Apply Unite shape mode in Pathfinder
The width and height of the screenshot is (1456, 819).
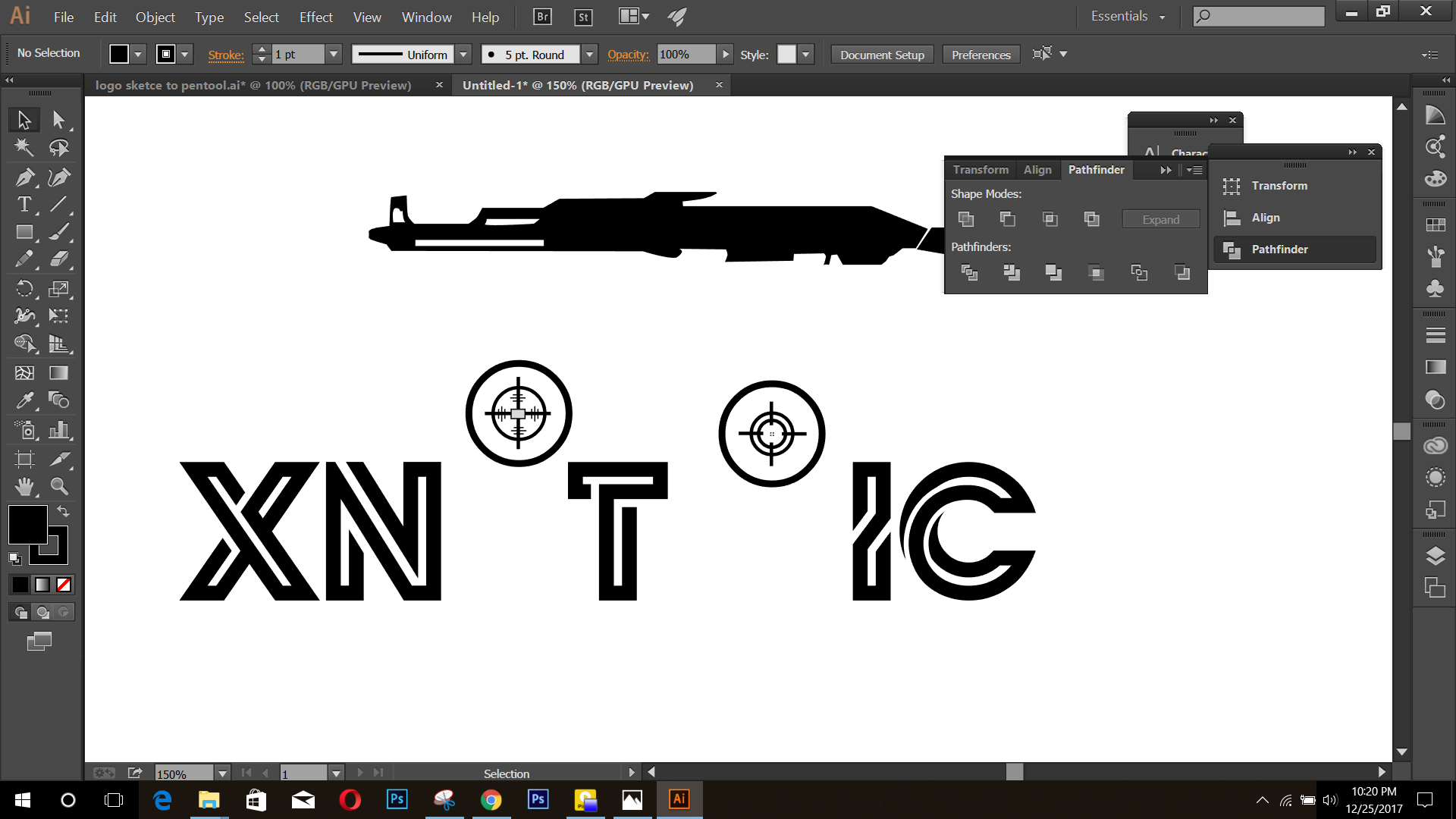[966, 219]
